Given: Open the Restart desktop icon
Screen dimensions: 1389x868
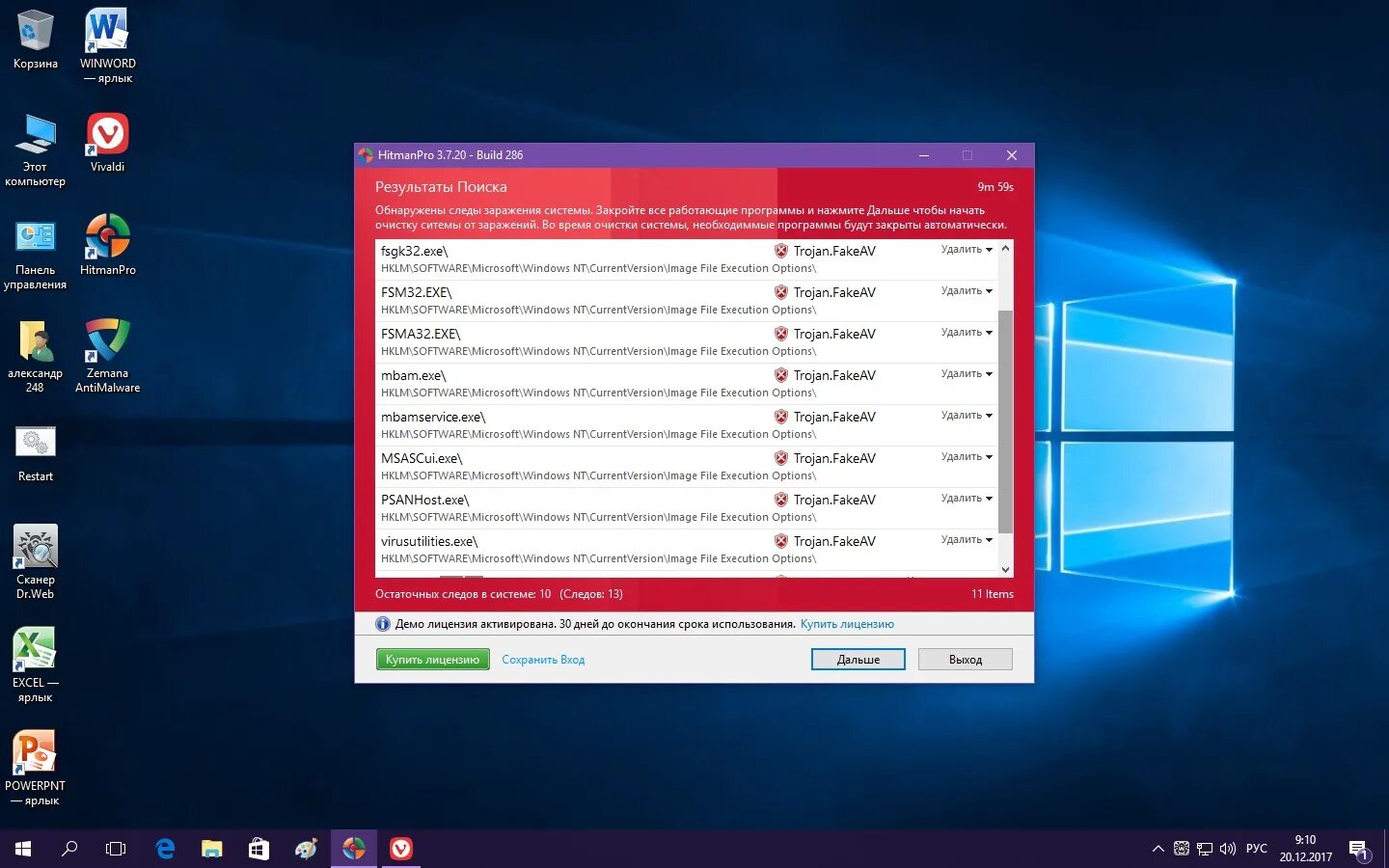Looking at the screenshot, I should [x=35, y=453].
